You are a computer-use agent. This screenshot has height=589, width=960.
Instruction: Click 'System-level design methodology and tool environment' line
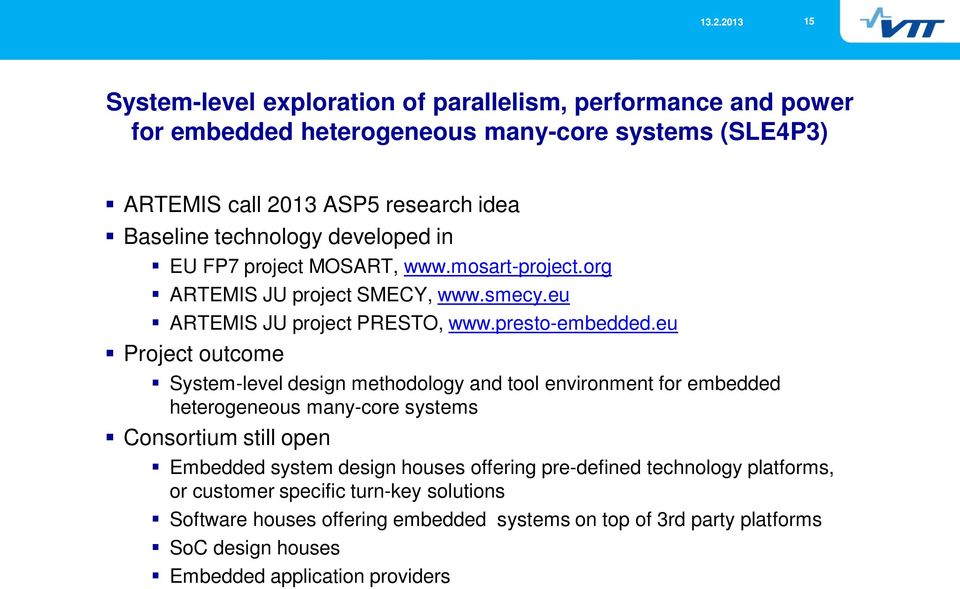(x=475, y=384)
